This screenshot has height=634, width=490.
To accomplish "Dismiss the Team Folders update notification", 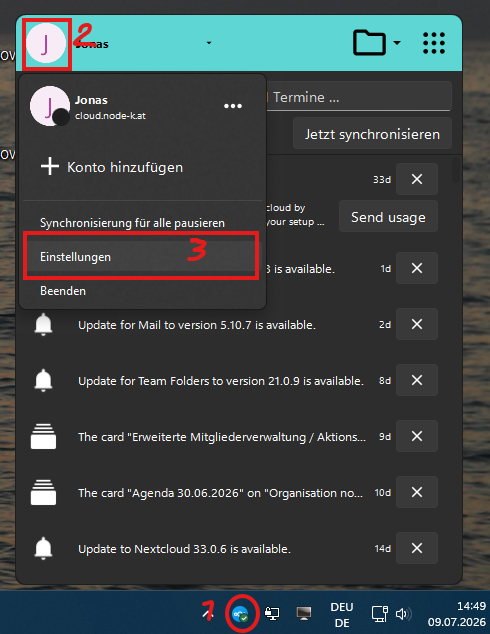I will point(417,380).
